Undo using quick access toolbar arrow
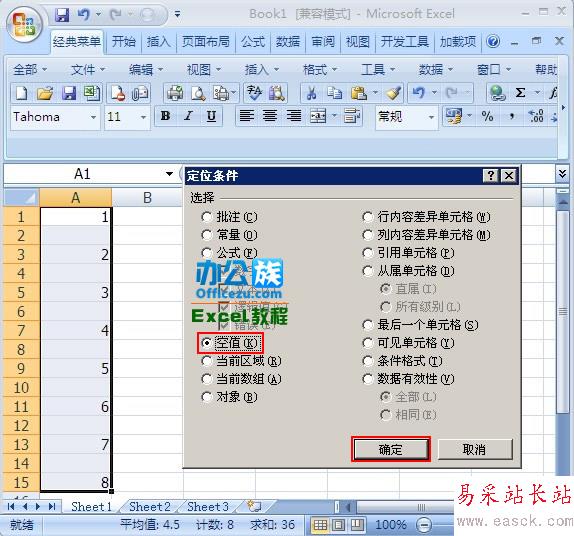This screenshot has height=536, width=574. coord(84,15)
